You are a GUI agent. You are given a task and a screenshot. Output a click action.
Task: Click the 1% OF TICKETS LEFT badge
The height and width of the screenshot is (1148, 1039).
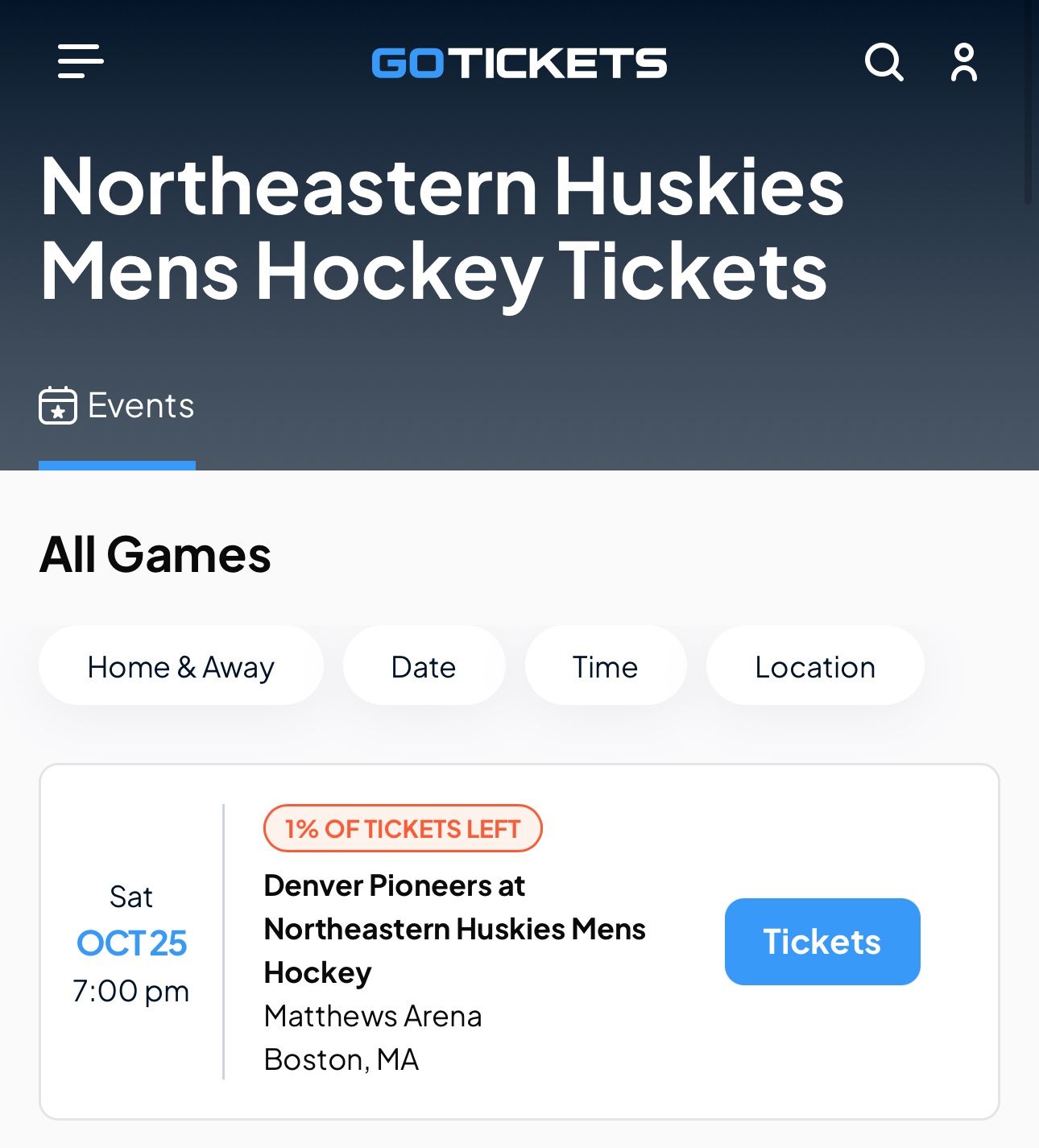[403, 828]
